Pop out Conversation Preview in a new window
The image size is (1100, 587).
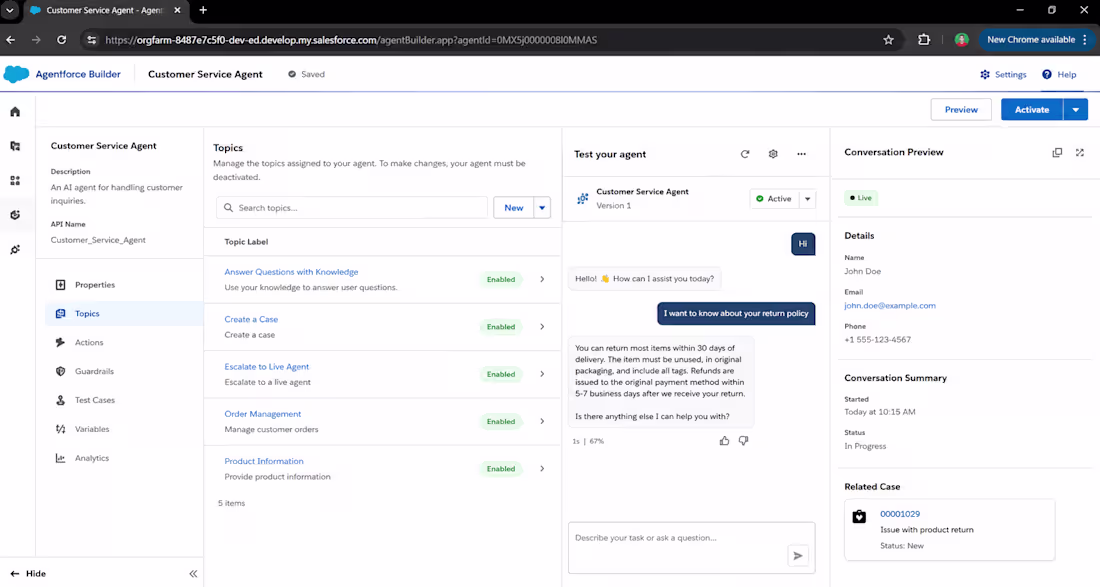[1057, 152]
